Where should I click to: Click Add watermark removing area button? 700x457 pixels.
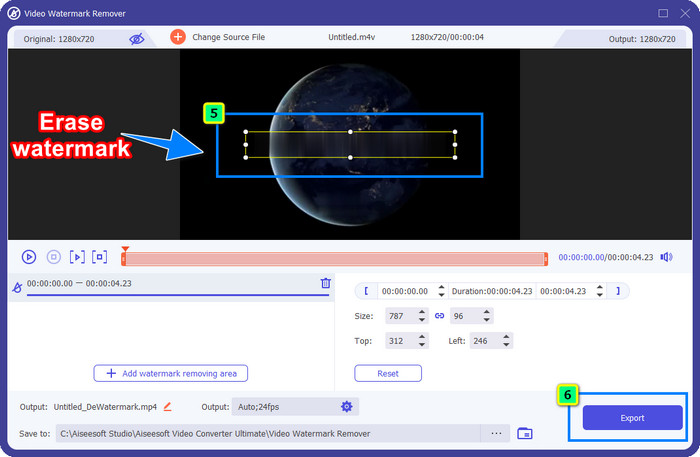pyautogui.click(x=171, y=373)
